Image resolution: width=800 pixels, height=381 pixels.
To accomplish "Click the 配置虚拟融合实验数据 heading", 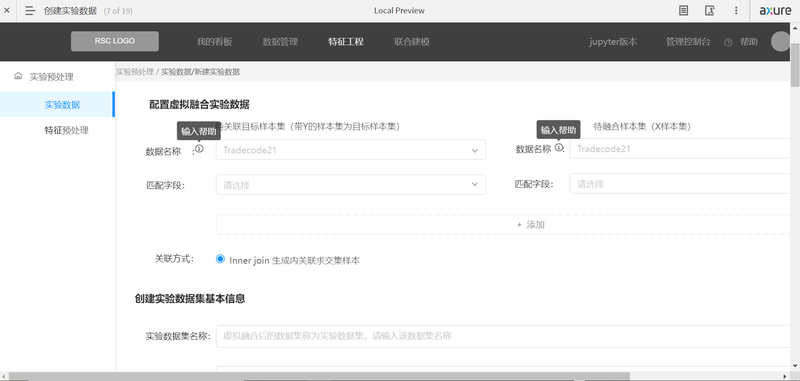I will [x=199, y=105].
